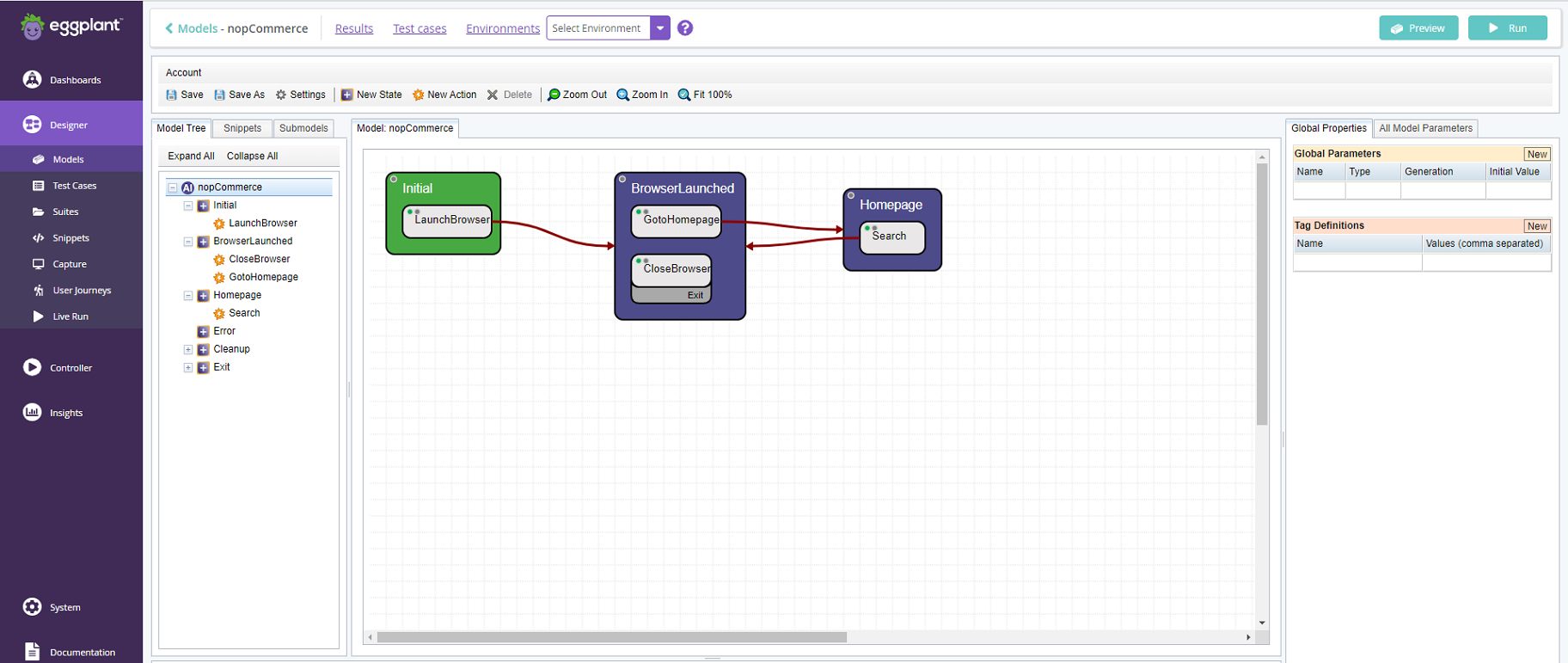Click the Search action node on canvas

(892, 237)
